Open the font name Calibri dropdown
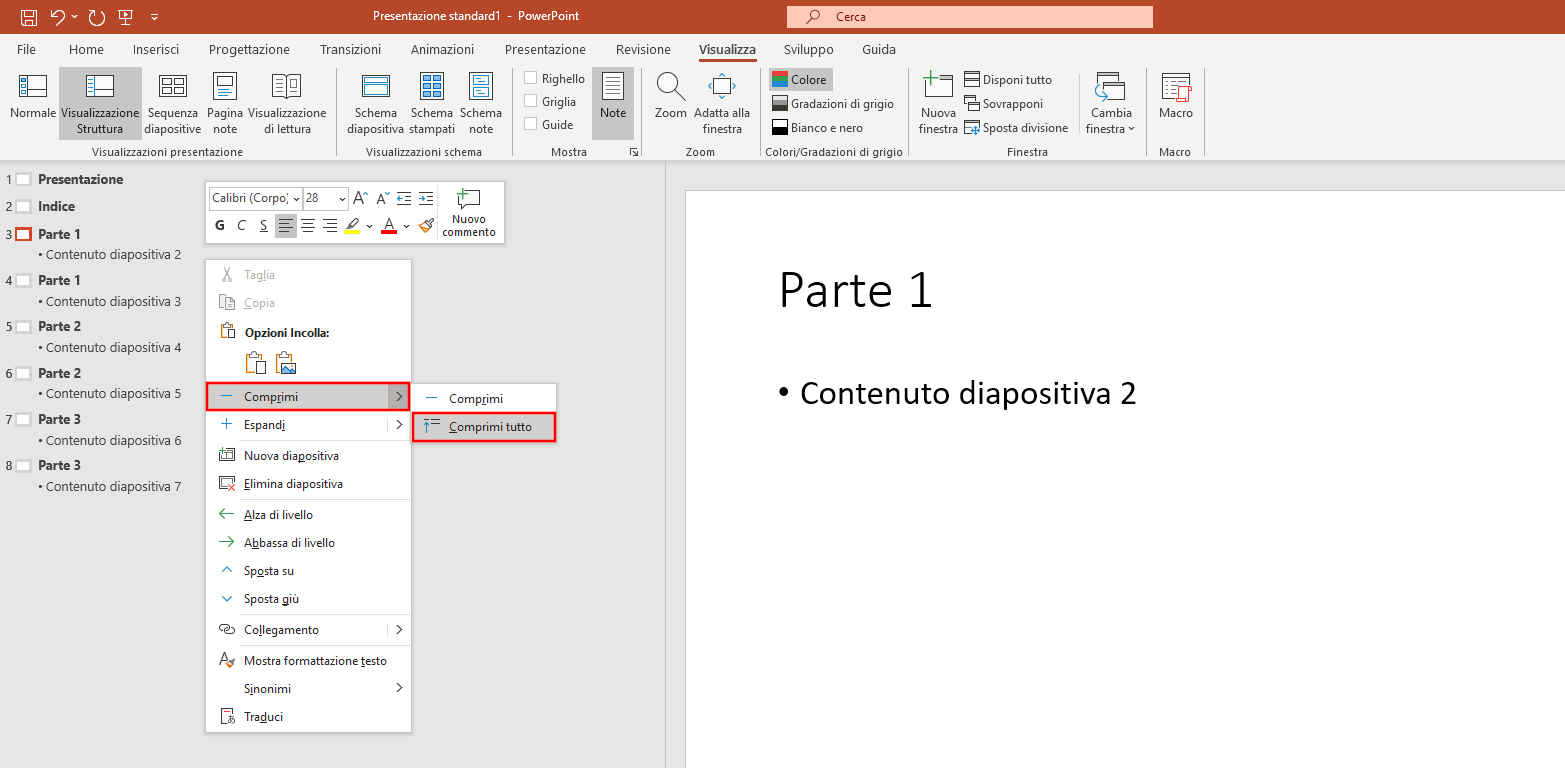This screenshot has height=768, width=1565. [296, 198]
